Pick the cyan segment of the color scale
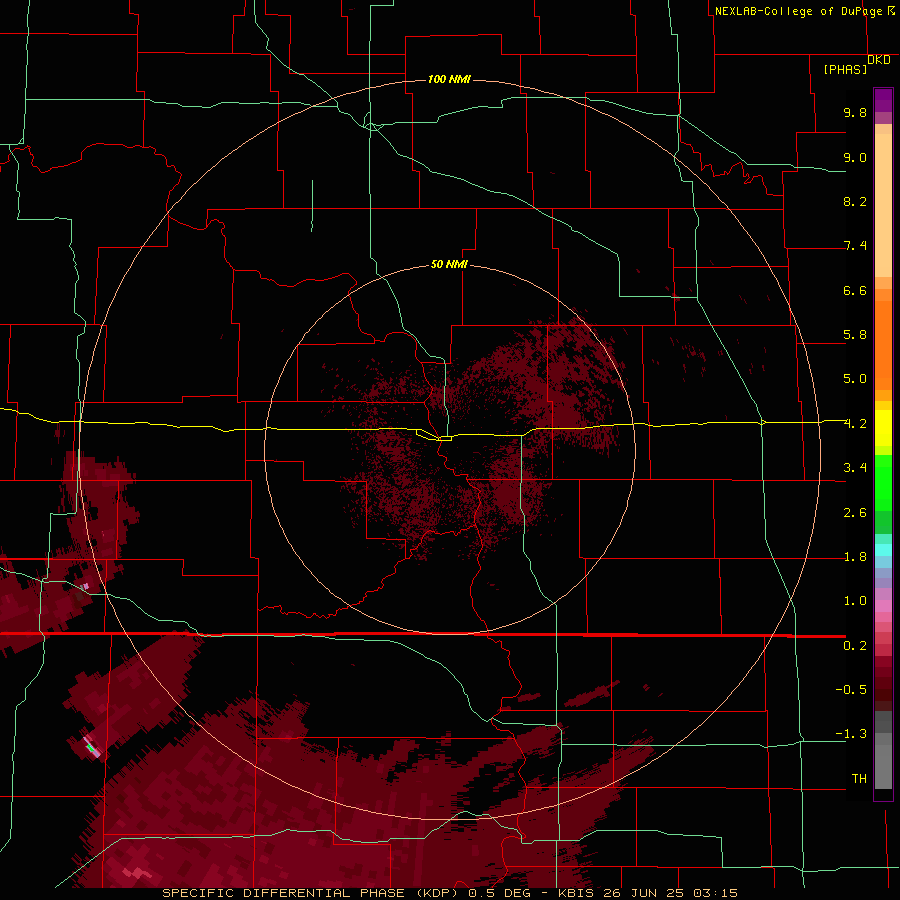This screenshot has height=900, width=900. 883,550
